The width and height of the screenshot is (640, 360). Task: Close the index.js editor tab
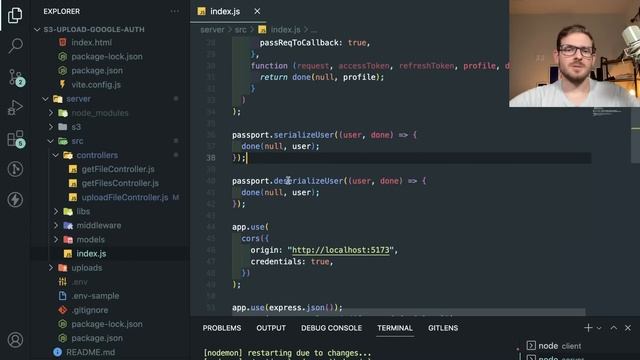tap(257, 11)
